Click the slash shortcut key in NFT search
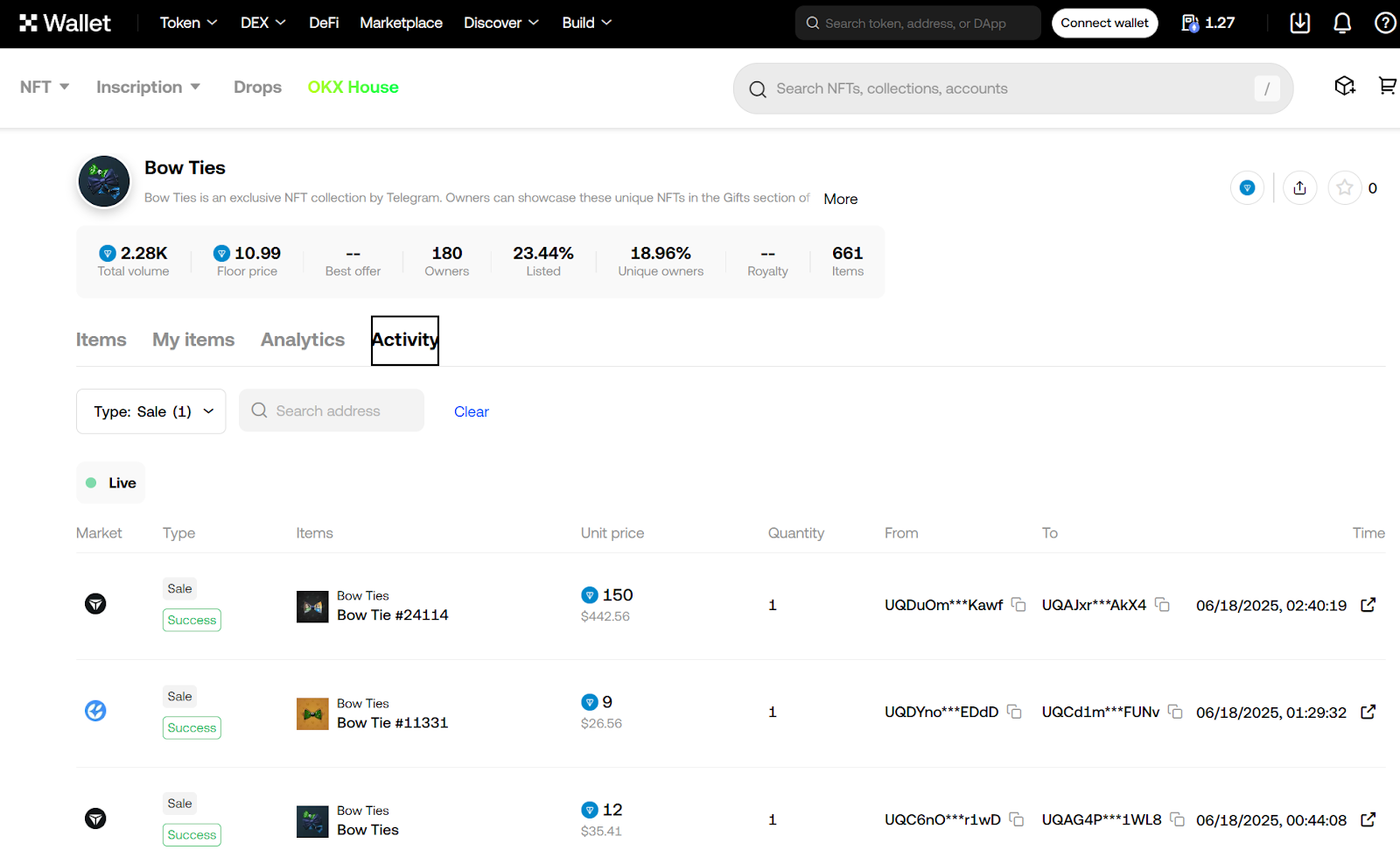Image resolution: width=1400 pixels, height=857 pixels. tap(1267, 88)
